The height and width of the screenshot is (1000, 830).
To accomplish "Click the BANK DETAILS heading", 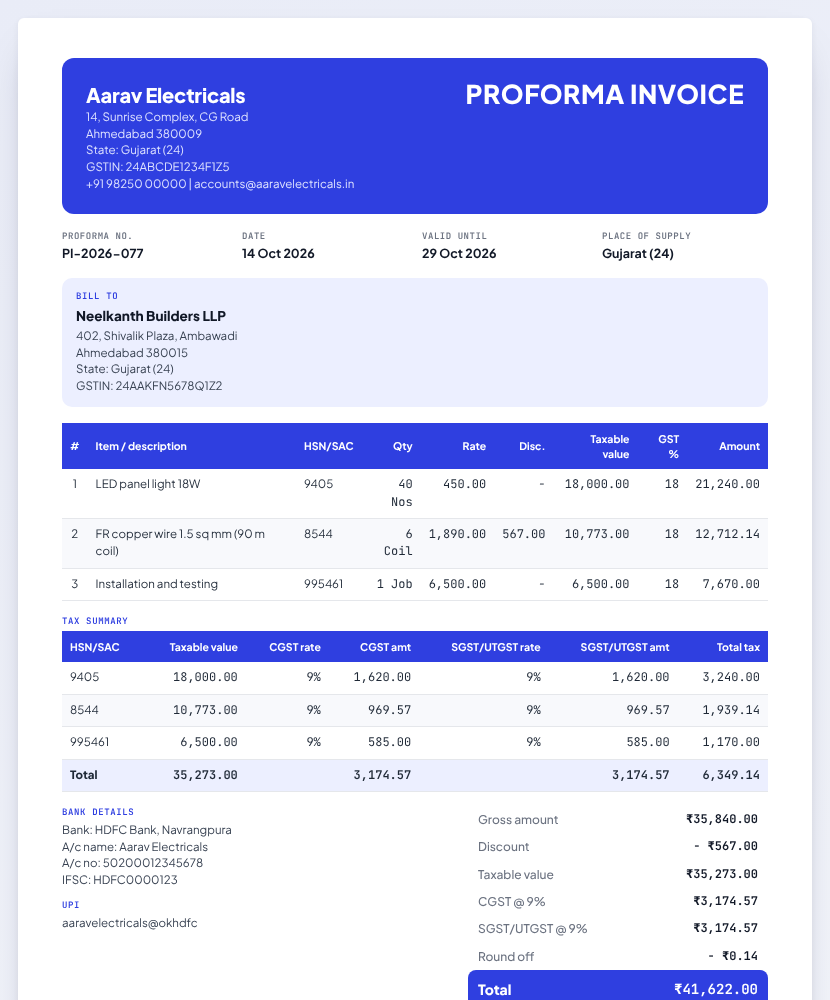I will coord(98,812).
